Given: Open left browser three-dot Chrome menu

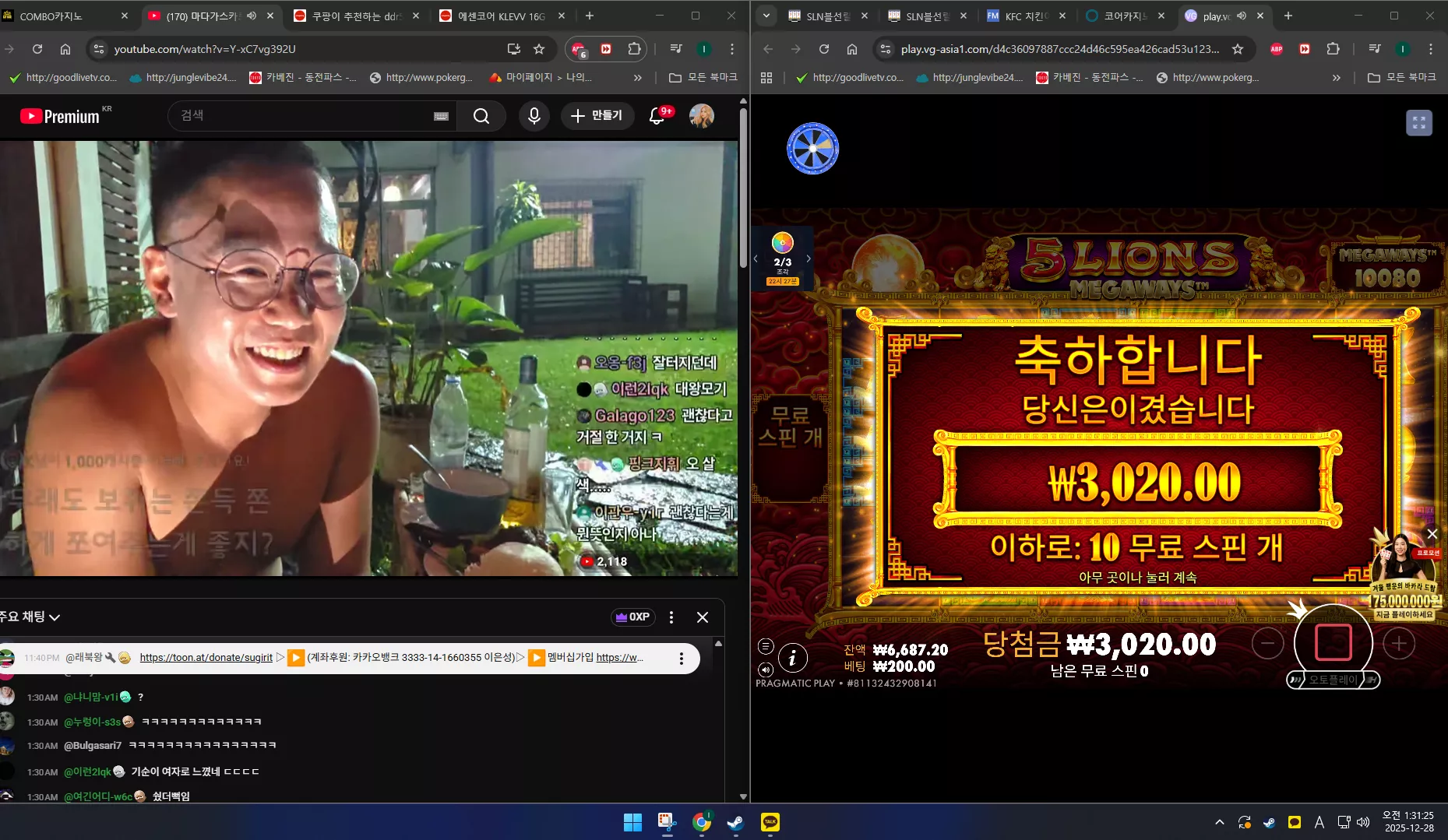Looking at the screenshot, I should pos(732,49).
